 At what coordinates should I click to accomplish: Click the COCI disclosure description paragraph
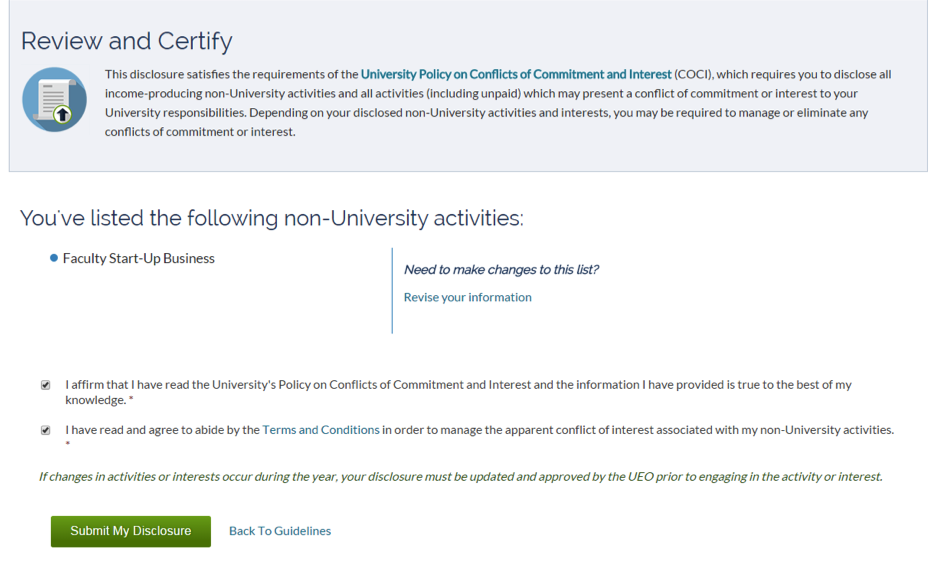point(498,103)
